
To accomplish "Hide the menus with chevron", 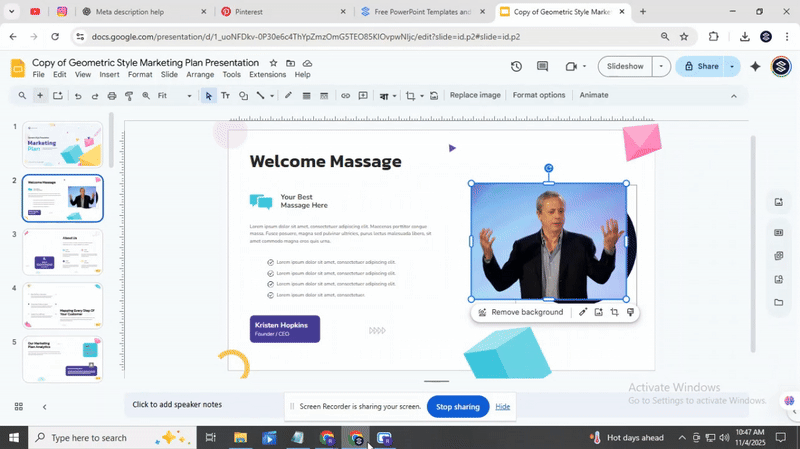I will tap(733, 96).
